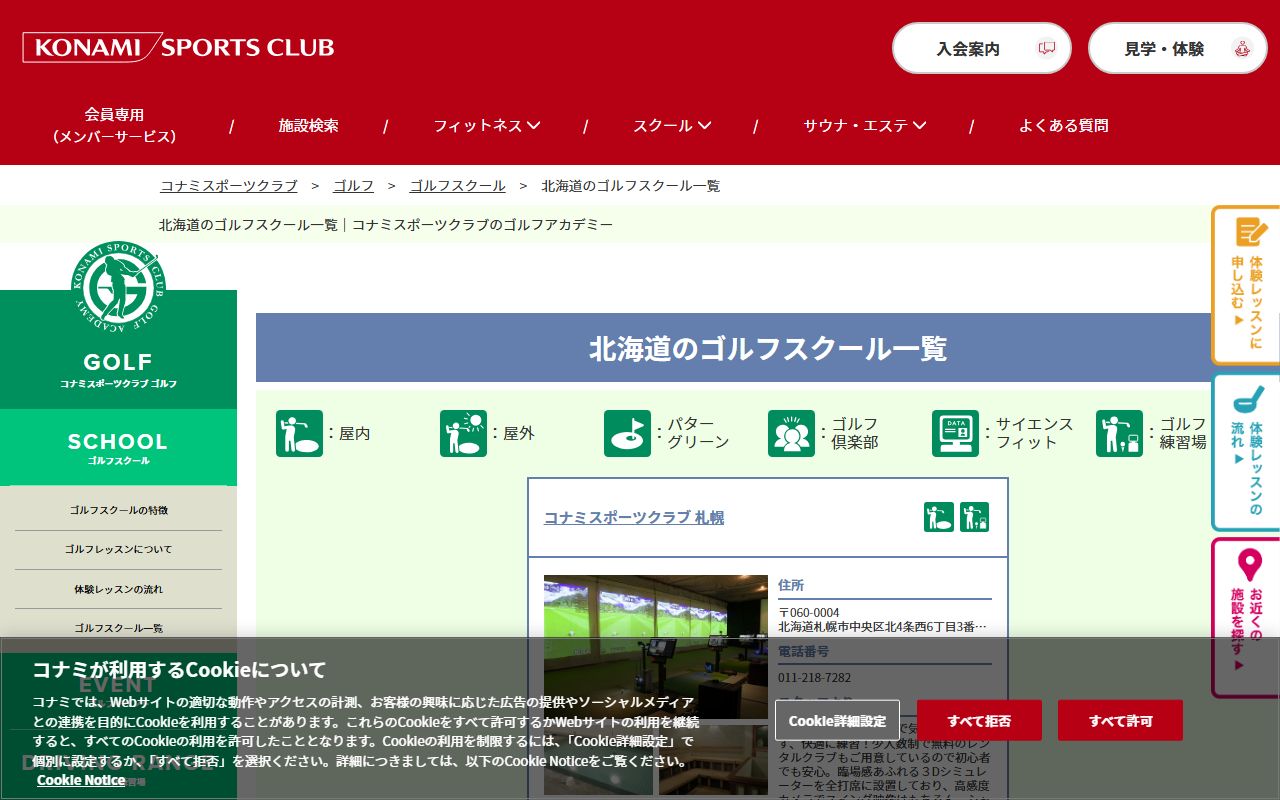Select ゴルフスクール一覧 in the sidebar
Viewport: 1280px width, 800px height.
pos(119,628)
